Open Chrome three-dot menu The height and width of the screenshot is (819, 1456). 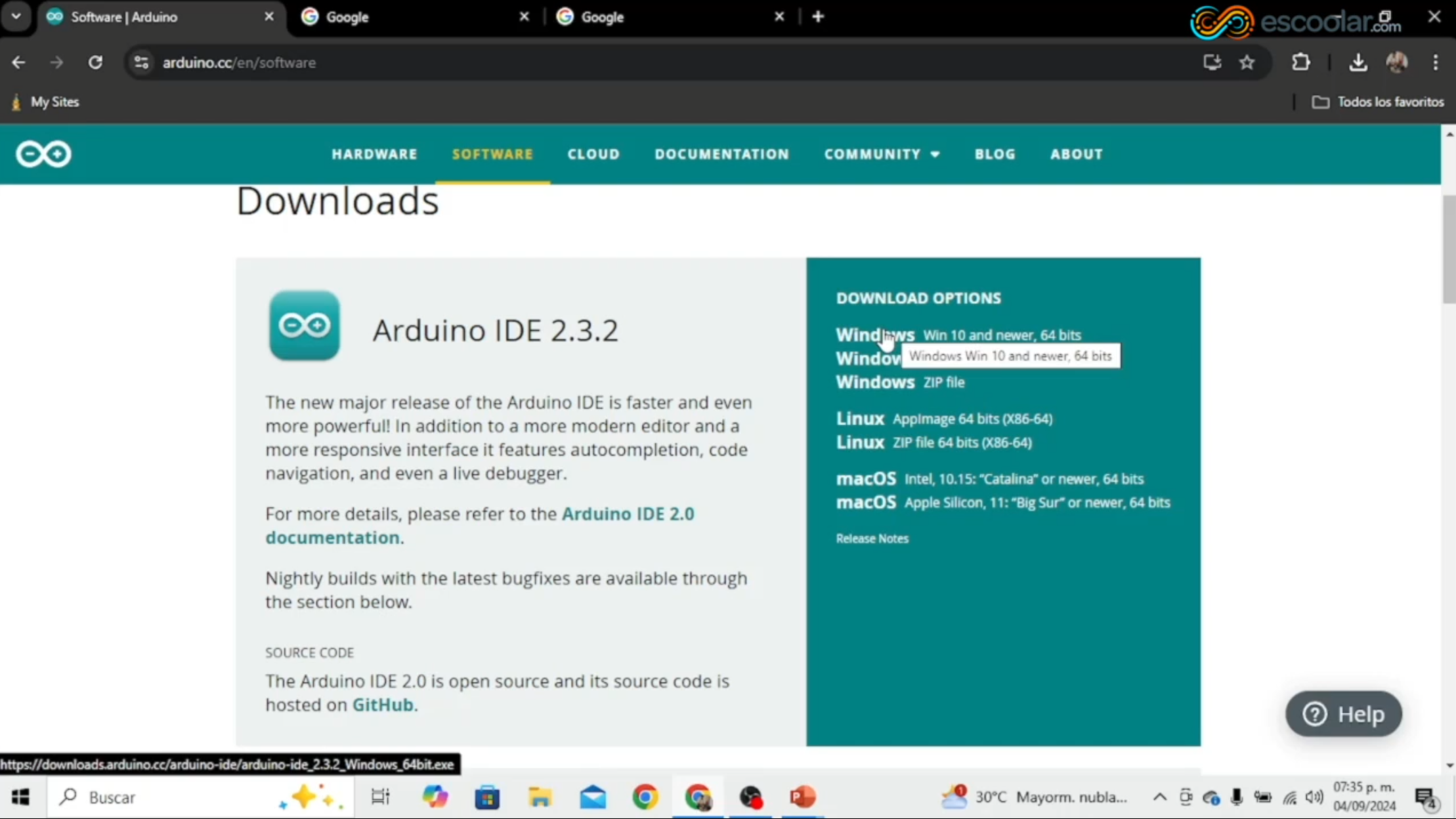pyautogui.click(x=1436, y=62)
